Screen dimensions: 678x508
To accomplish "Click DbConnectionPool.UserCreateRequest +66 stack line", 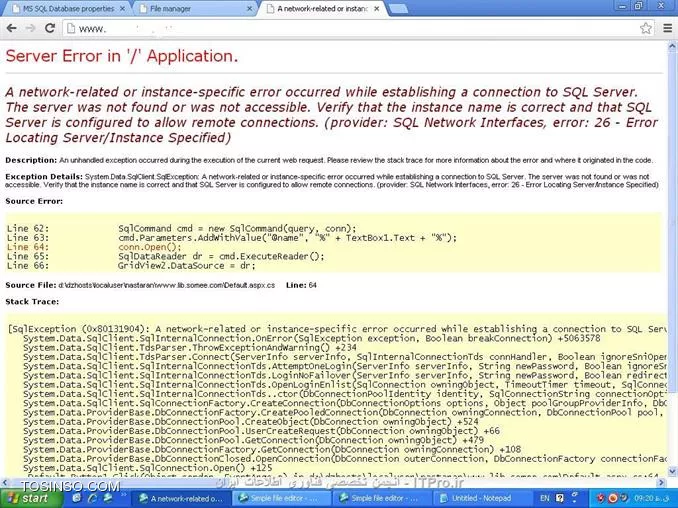I will (x=262, y=431).
